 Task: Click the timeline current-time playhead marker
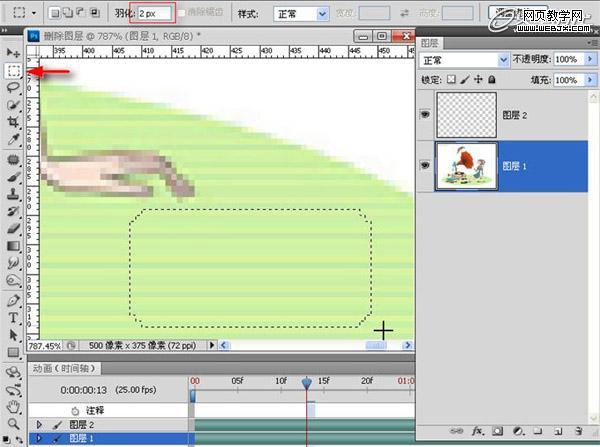point(308,381)
